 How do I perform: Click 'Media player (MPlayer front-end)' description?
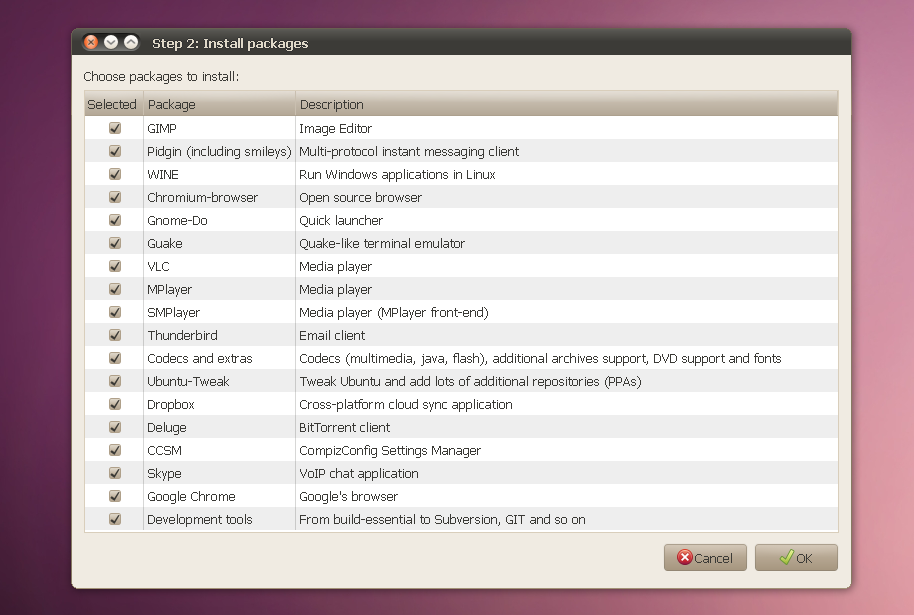[393, 313]
